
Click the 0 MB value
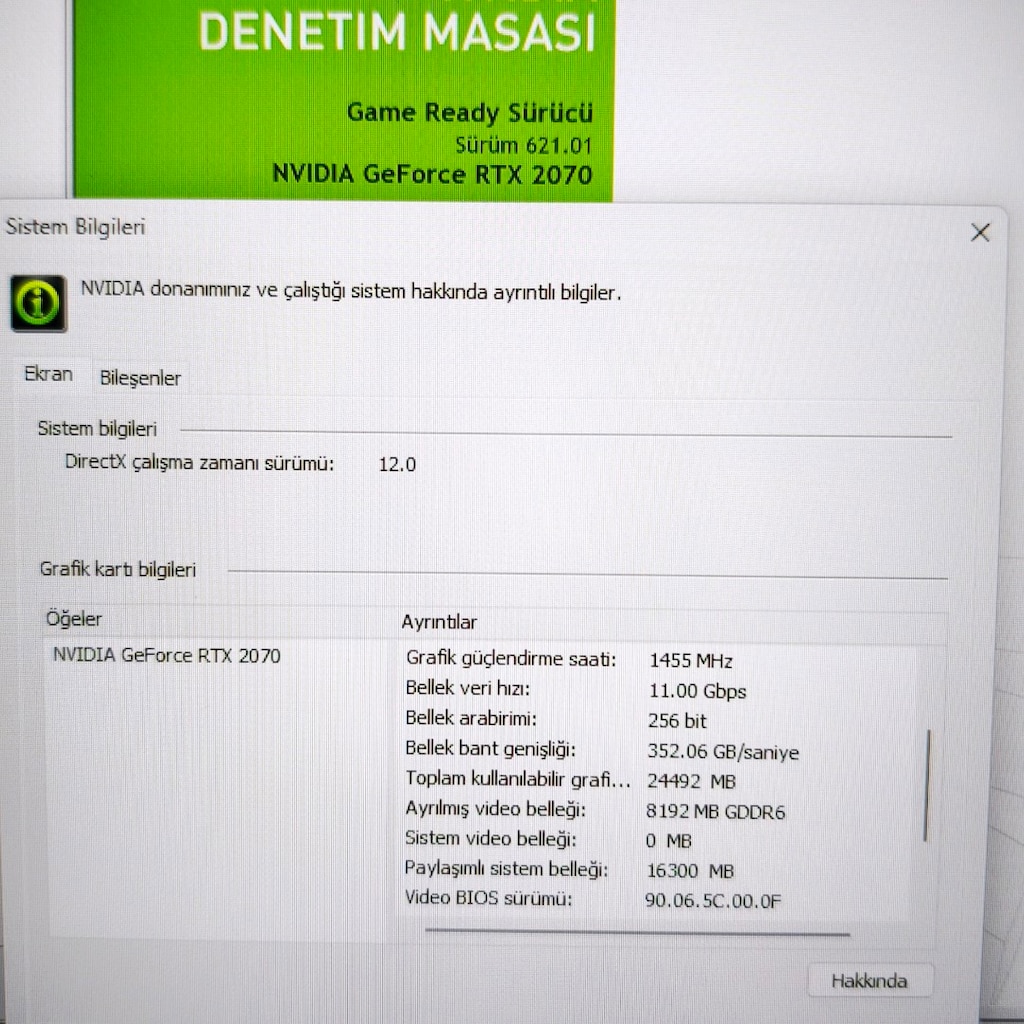[x=668, y=841]
